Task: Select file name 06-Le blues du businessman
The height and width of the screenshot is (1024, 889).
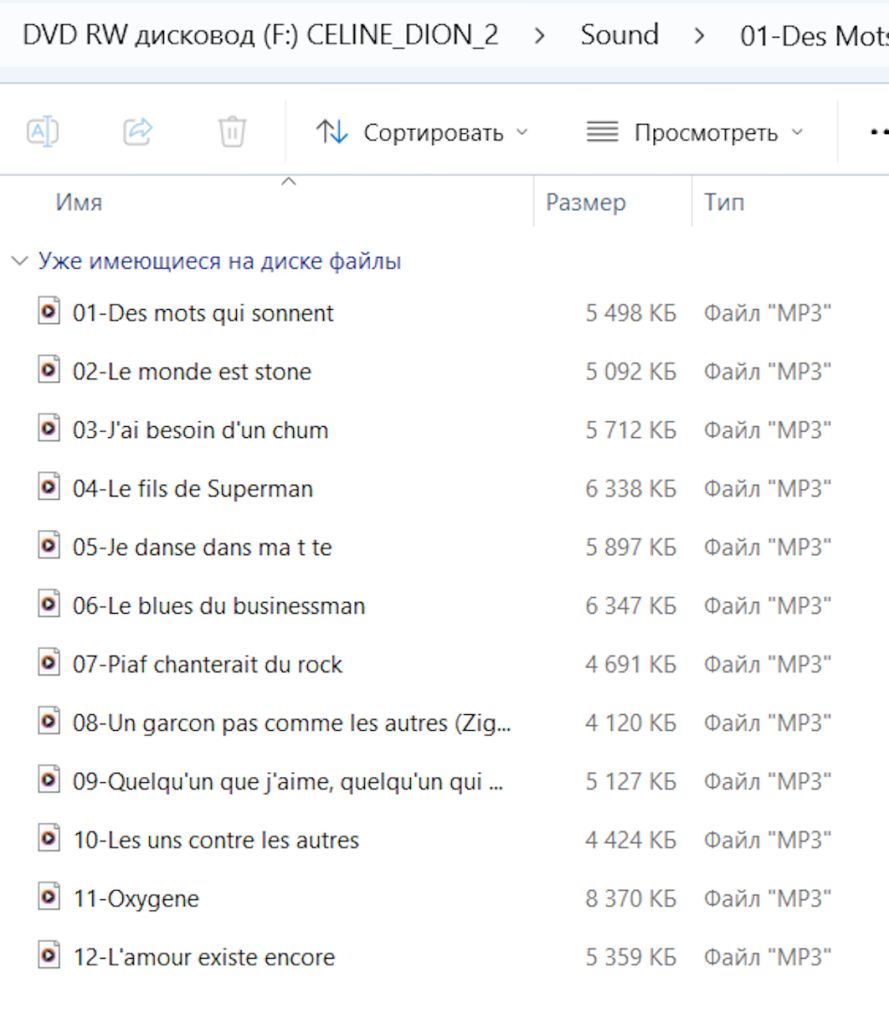Action: tap(219, 605)
